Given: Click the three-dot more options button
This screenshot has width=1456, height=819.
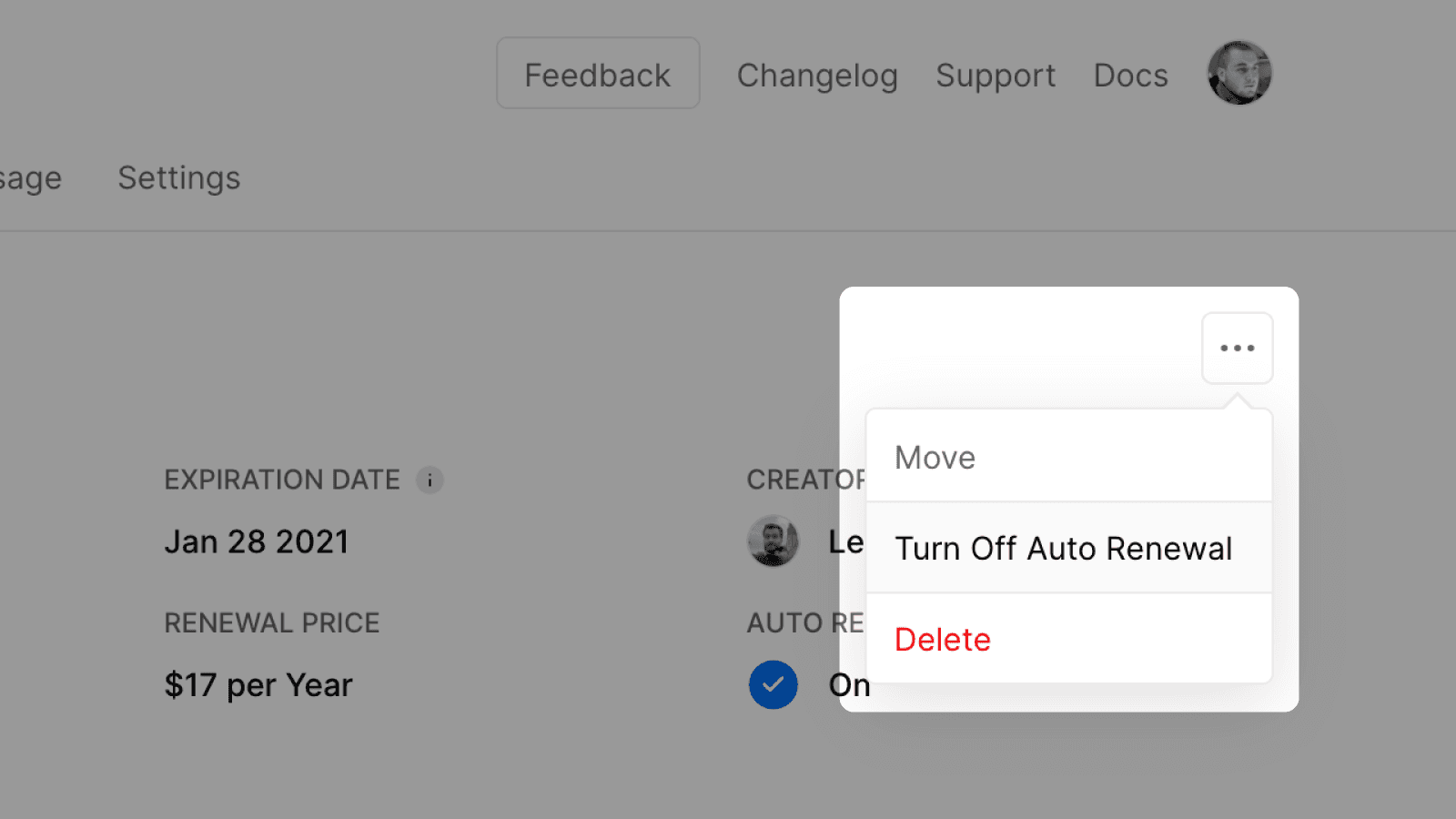Looking at the screenshot, I should point(1237,348).
